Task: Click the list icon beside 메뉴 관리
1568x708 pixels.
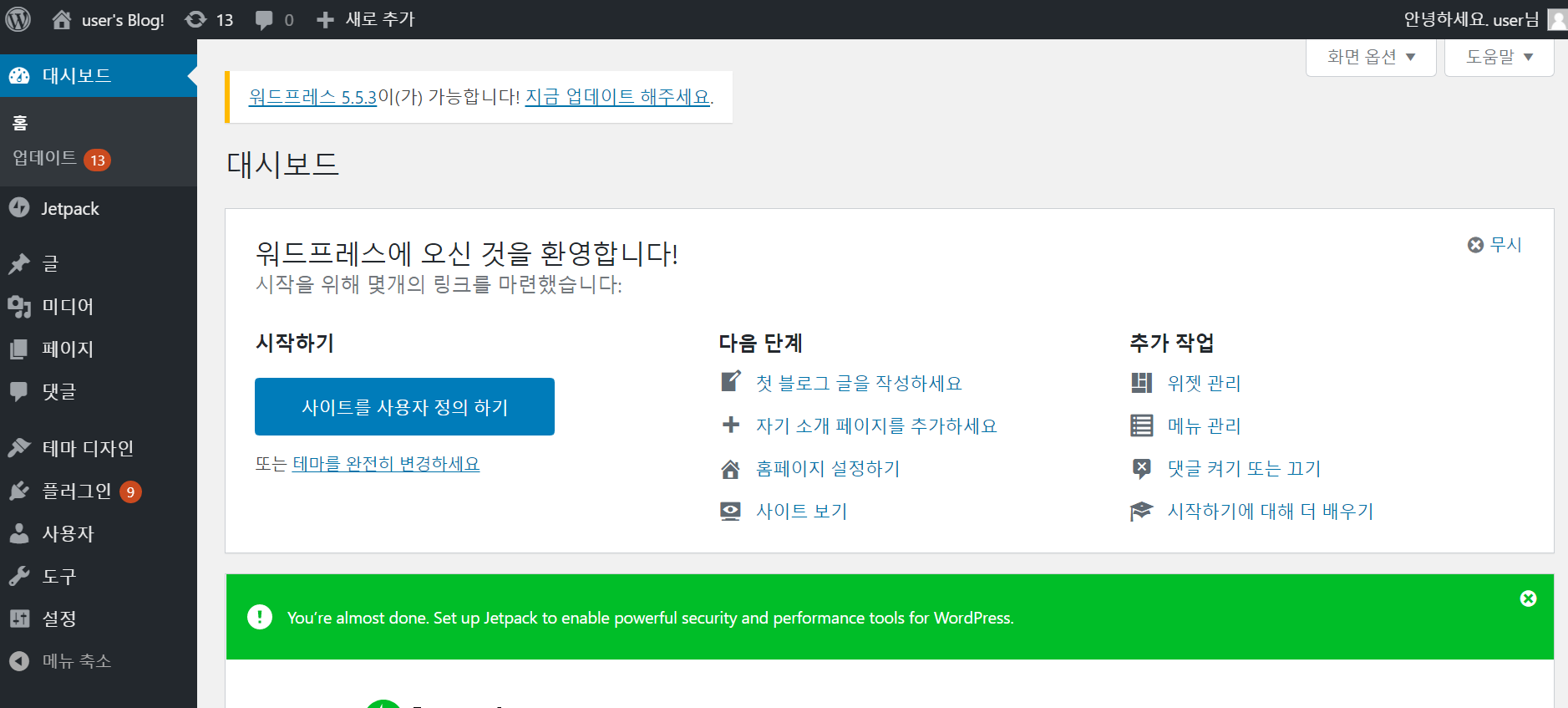Action: (1141, 425)
